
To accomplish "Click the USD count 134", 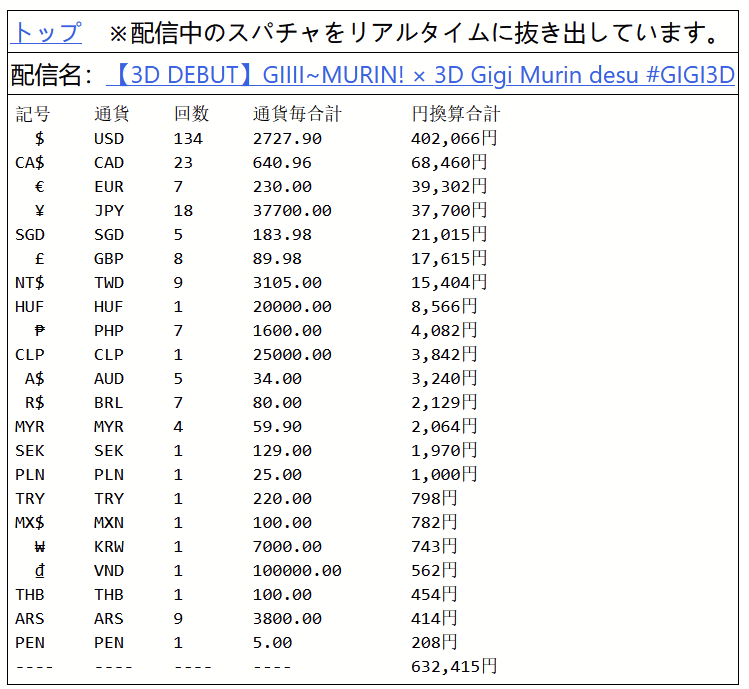I will 188,139.
